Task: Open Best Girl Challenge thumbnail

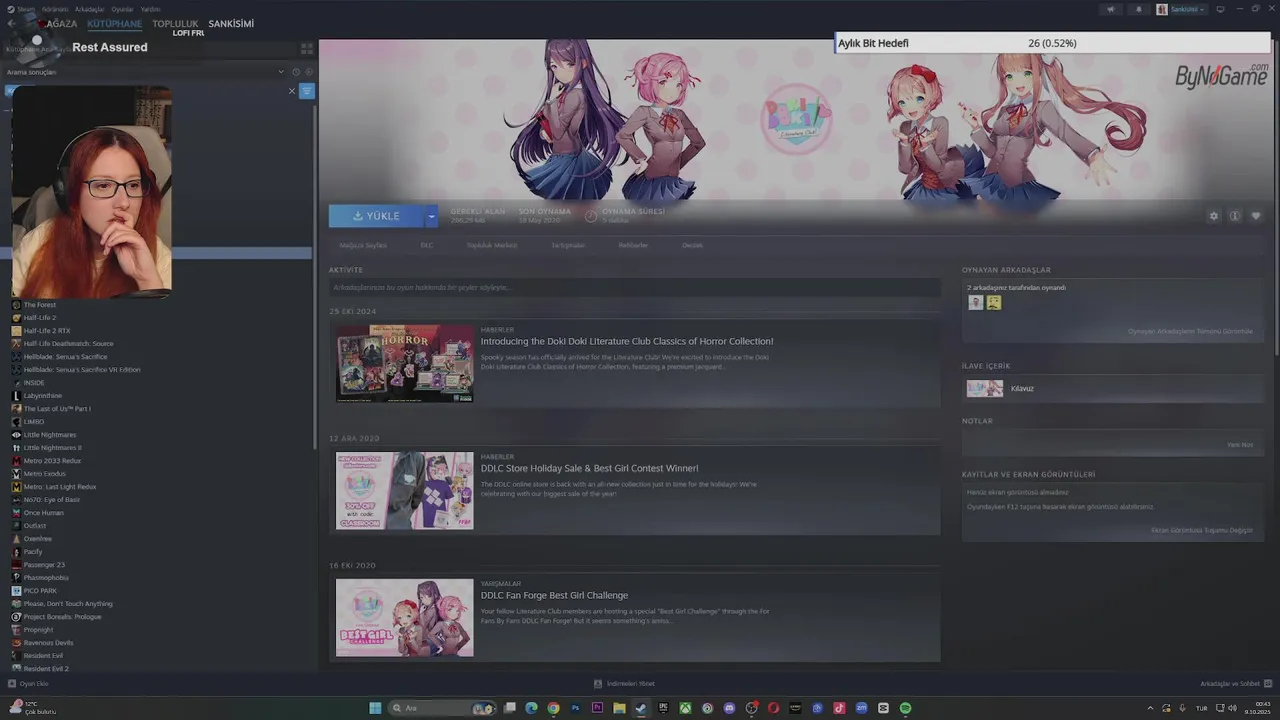Action: coord(405,617)
